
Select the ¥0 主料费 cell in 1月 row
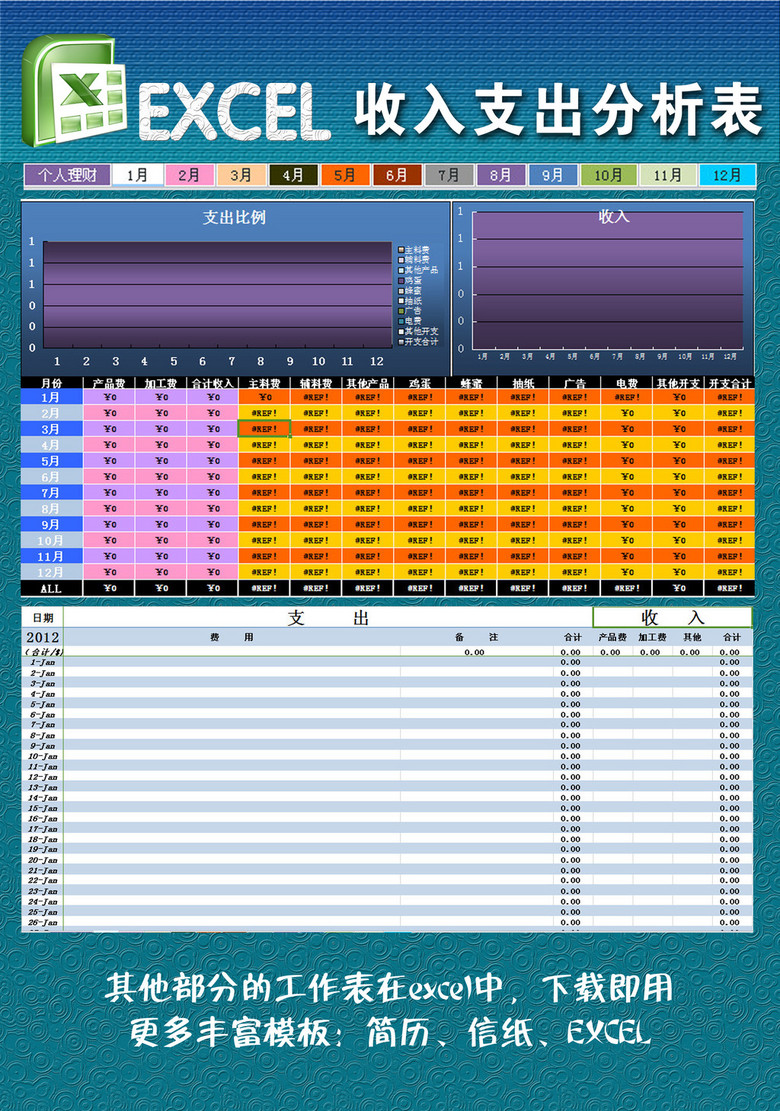coord(264,397)
